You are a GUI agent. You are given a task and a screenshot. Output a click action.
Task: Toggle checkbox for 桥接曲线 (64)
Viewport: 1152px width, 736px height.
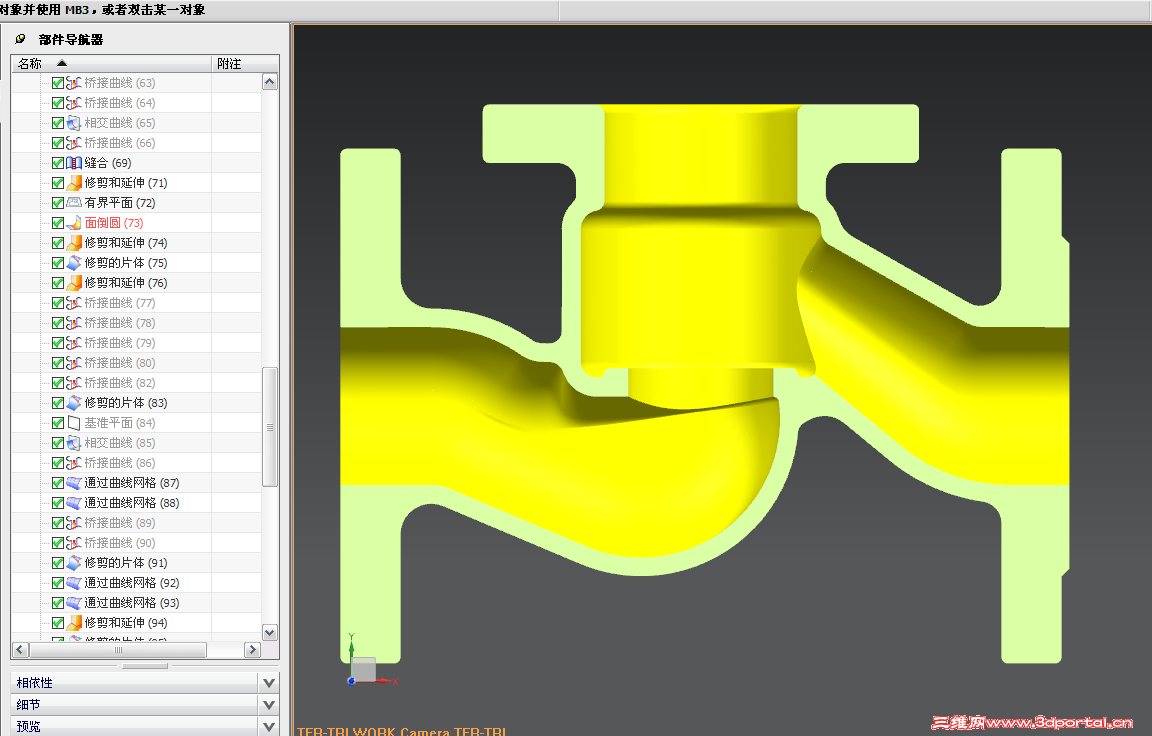[x=58, y=103]
